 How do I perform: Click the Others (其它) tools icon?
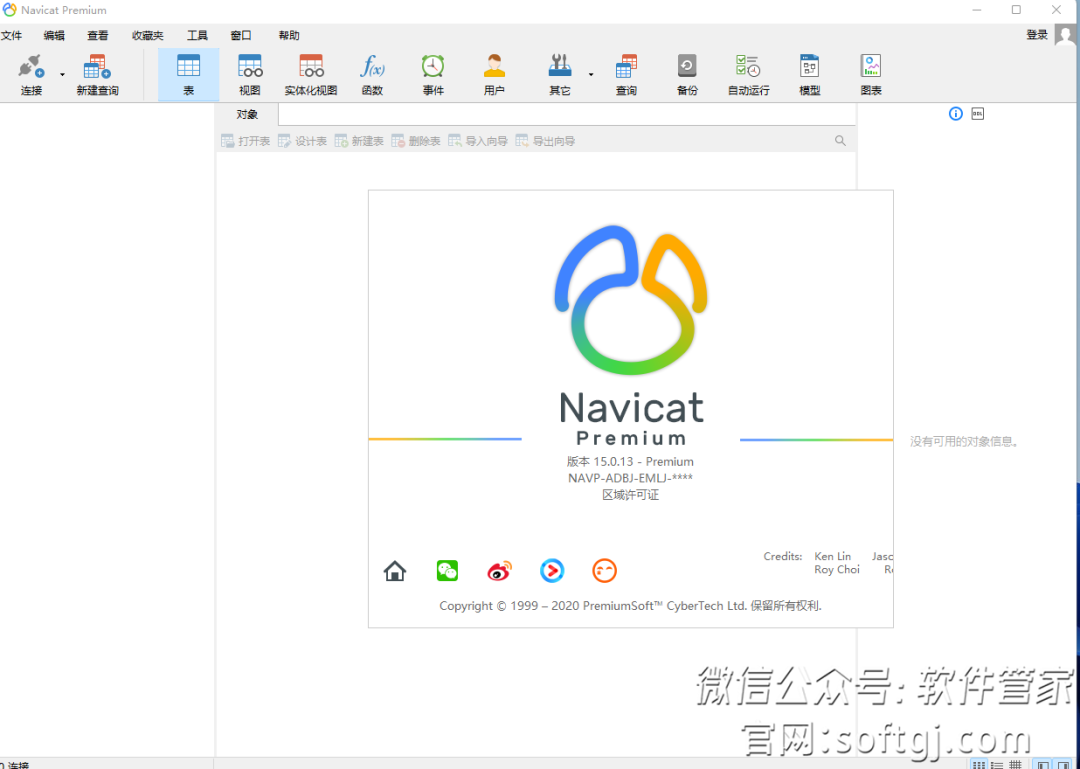point(559,66)
